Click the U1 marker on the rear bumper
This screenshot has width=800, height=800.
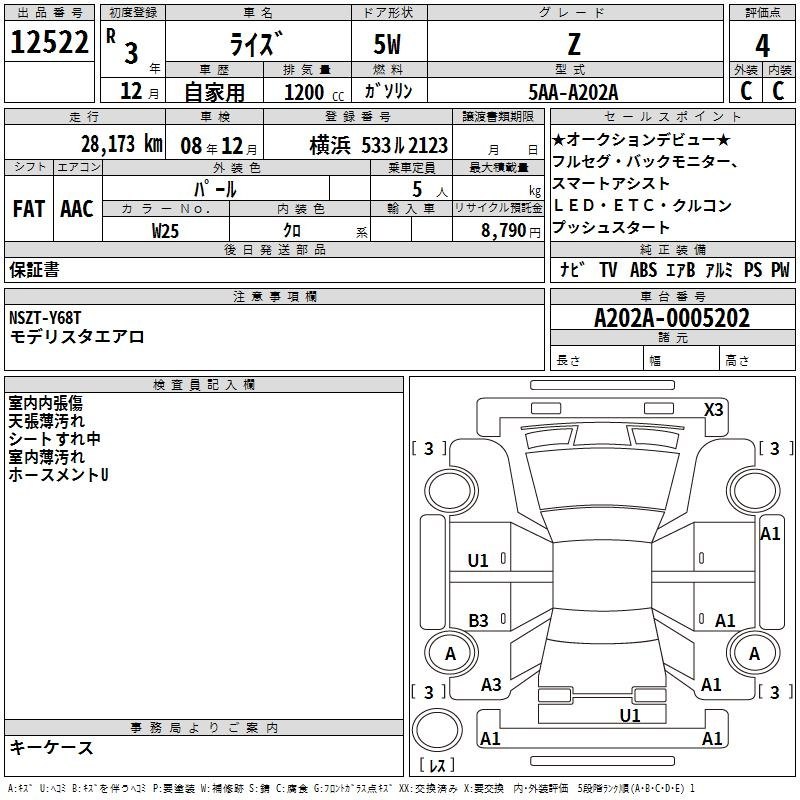pyautogui.click(x=630, y=715)
